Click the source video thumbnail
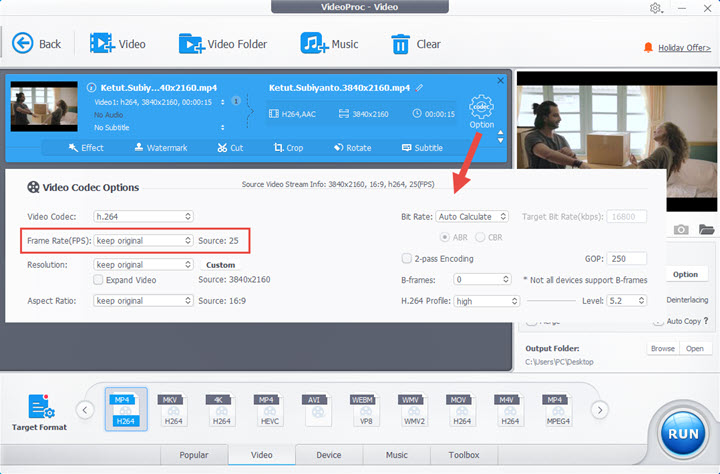 click(44, 107)
